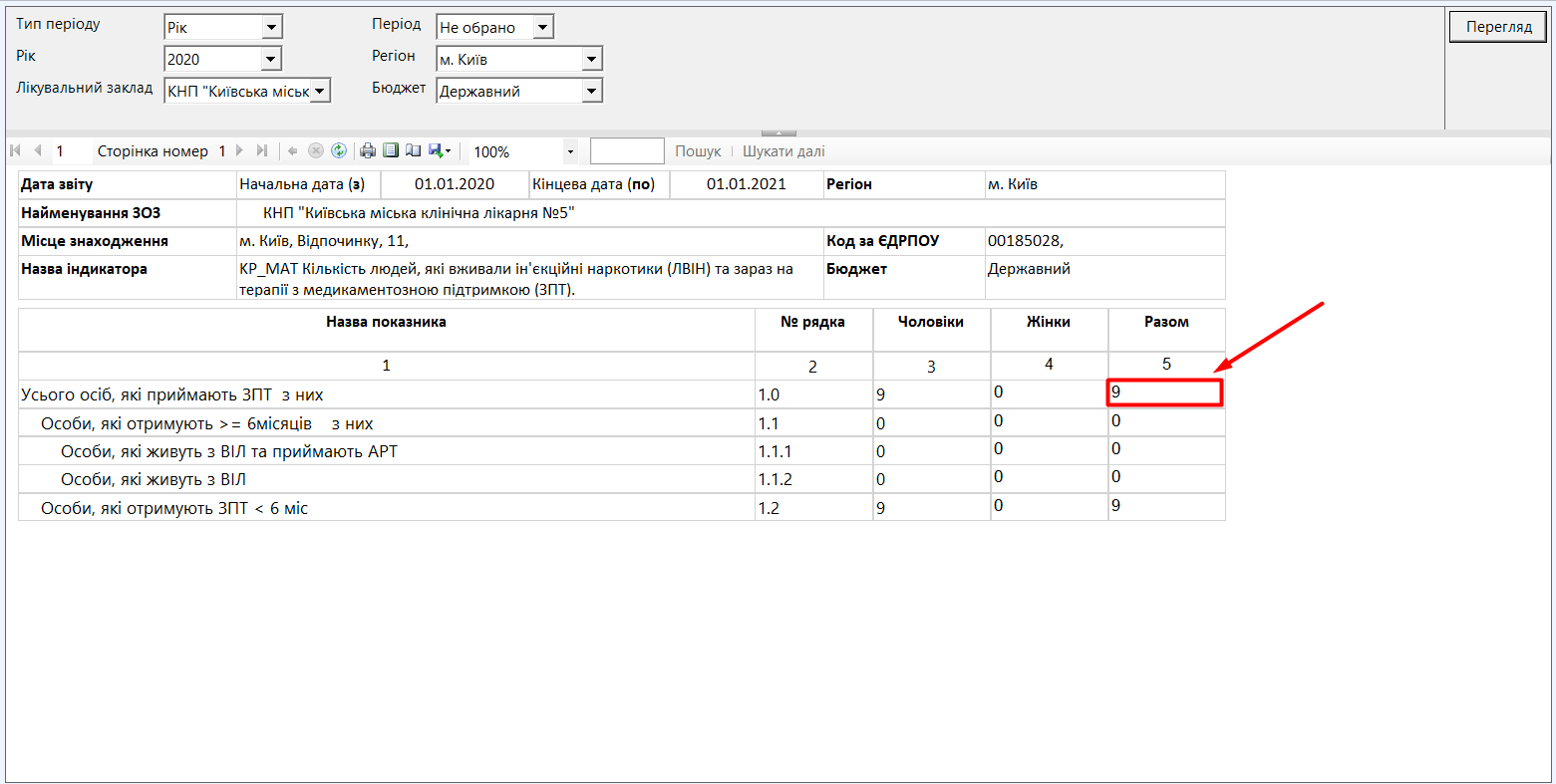Click the Разом value 9 in row 1.0

pos(1165,392)
